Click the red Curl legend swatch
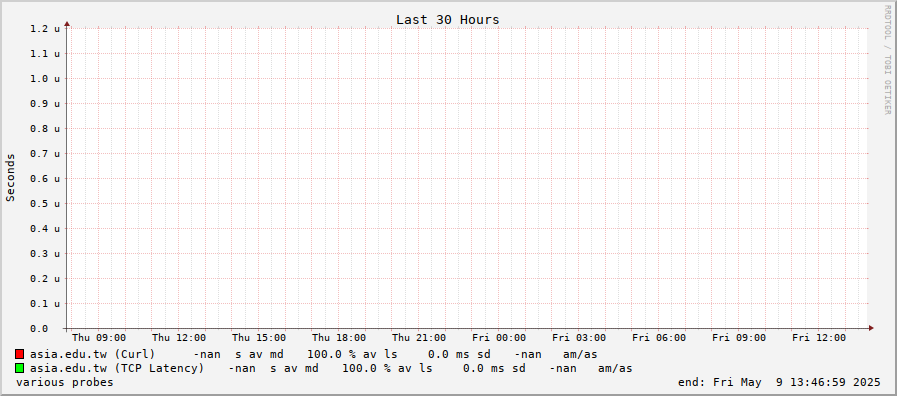897x396 pixels. point(19,354)
